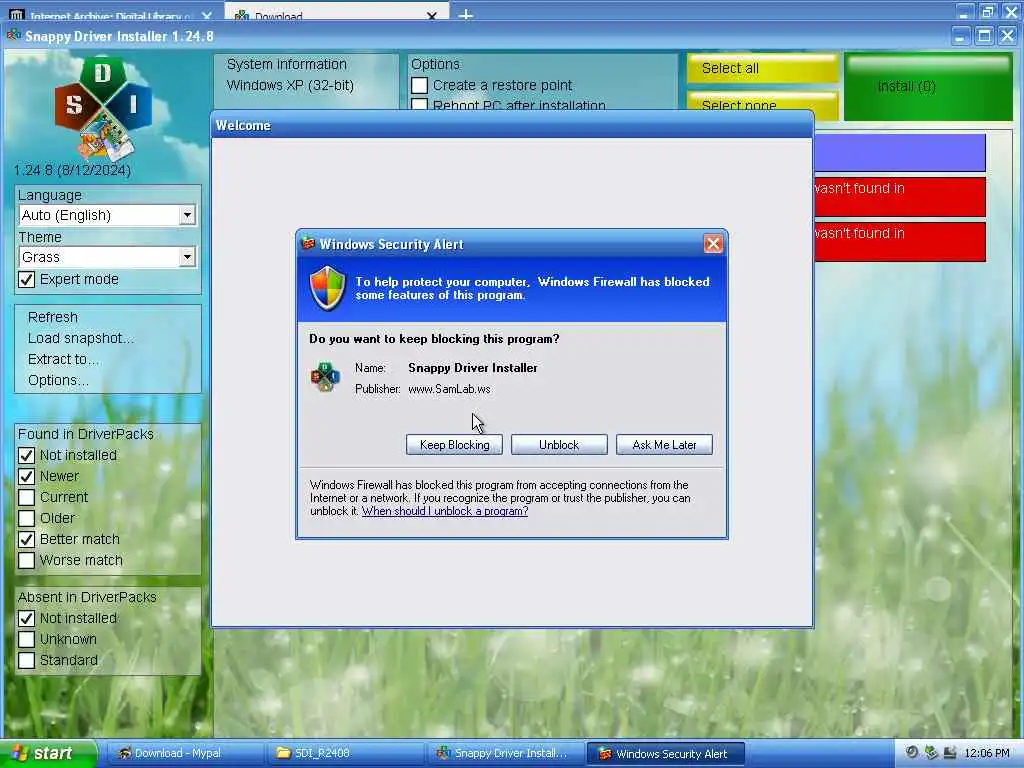Screen dimensions: 1024x768
Task: Open Load snapshot... entry
Action: click(x=81, y=338)
